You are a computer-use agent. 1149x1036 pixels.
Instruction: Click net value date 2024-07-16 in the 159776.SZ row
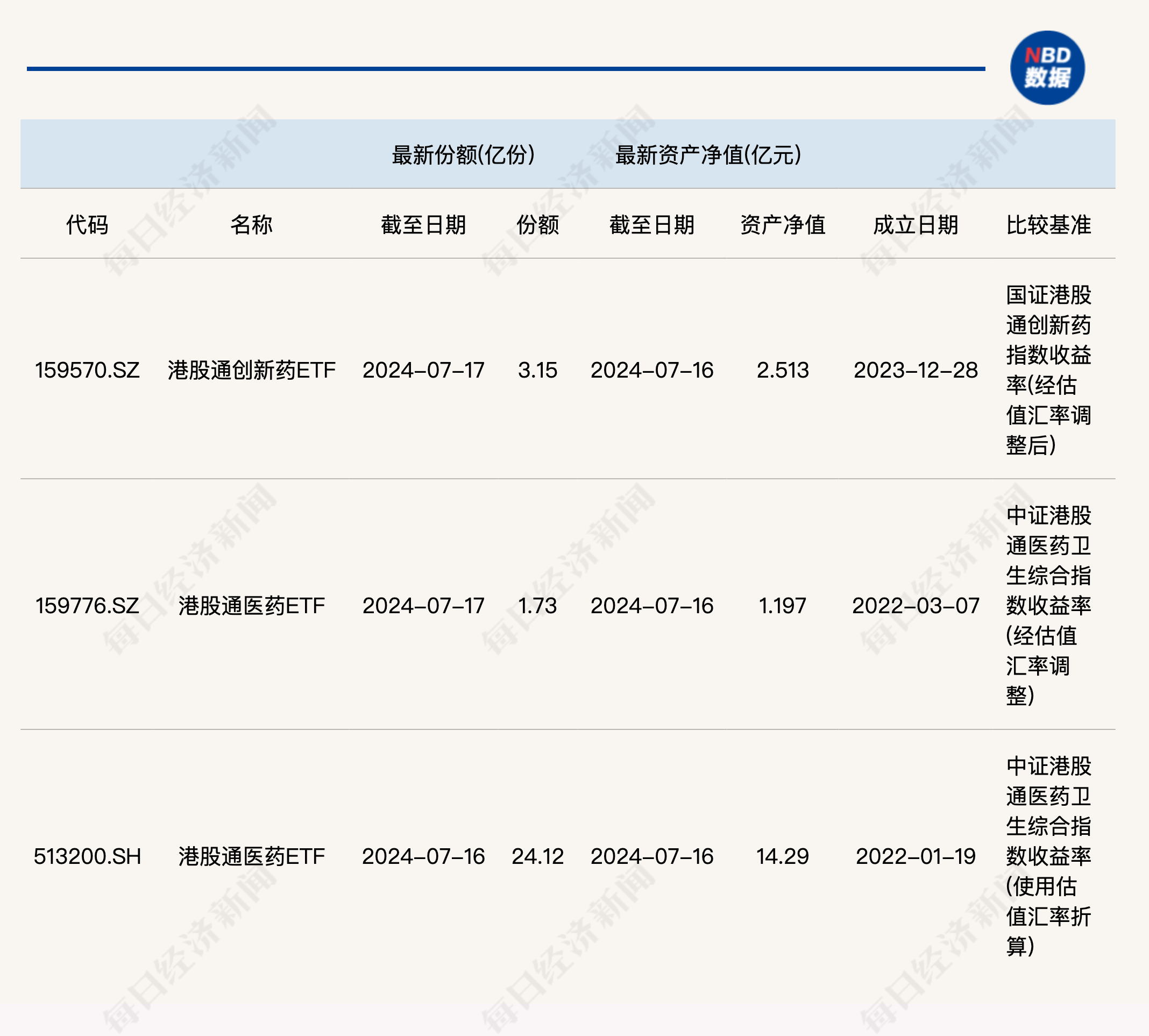click(x=652, y=606)
